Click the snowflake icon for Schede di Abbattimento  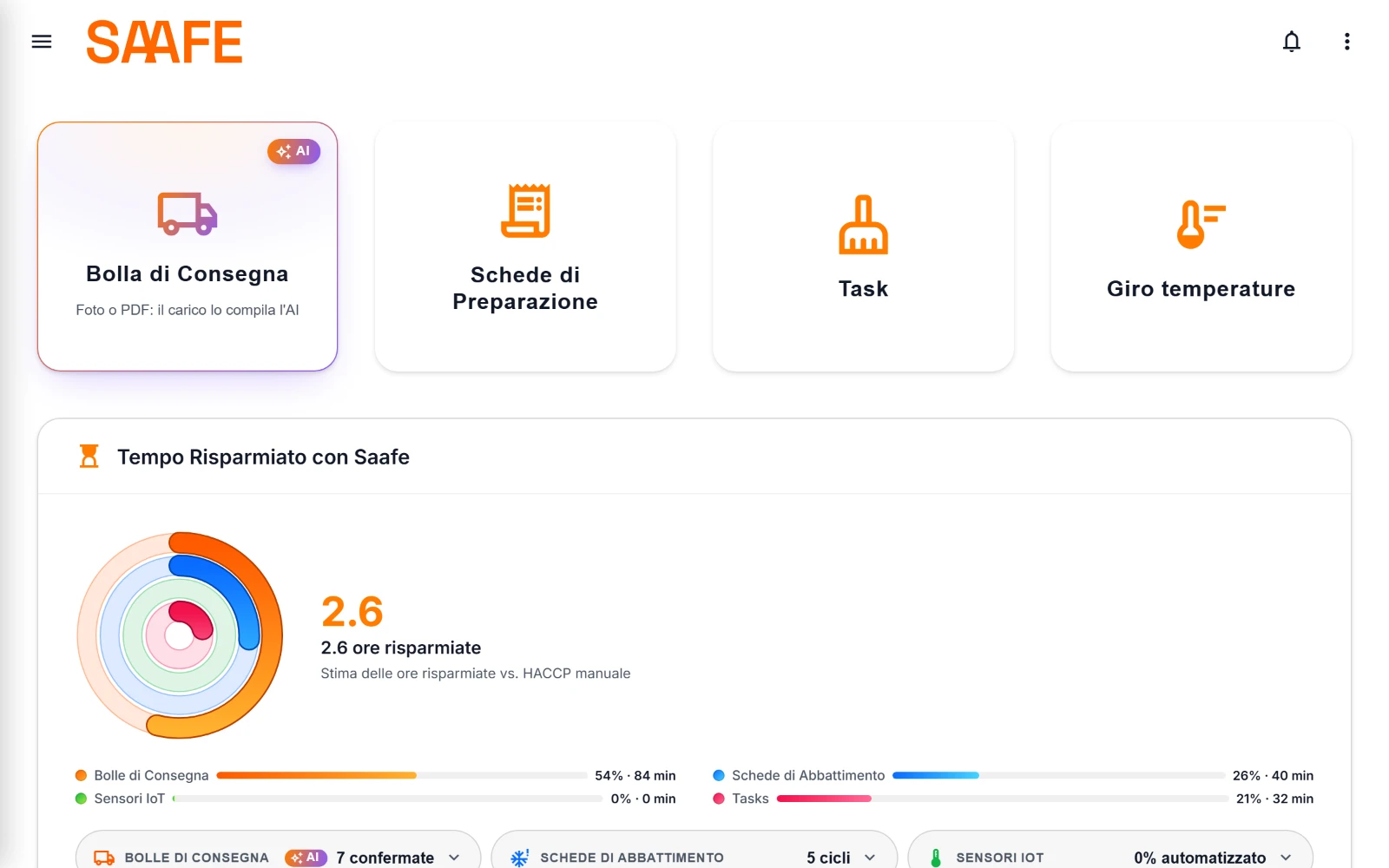[519, 858]
